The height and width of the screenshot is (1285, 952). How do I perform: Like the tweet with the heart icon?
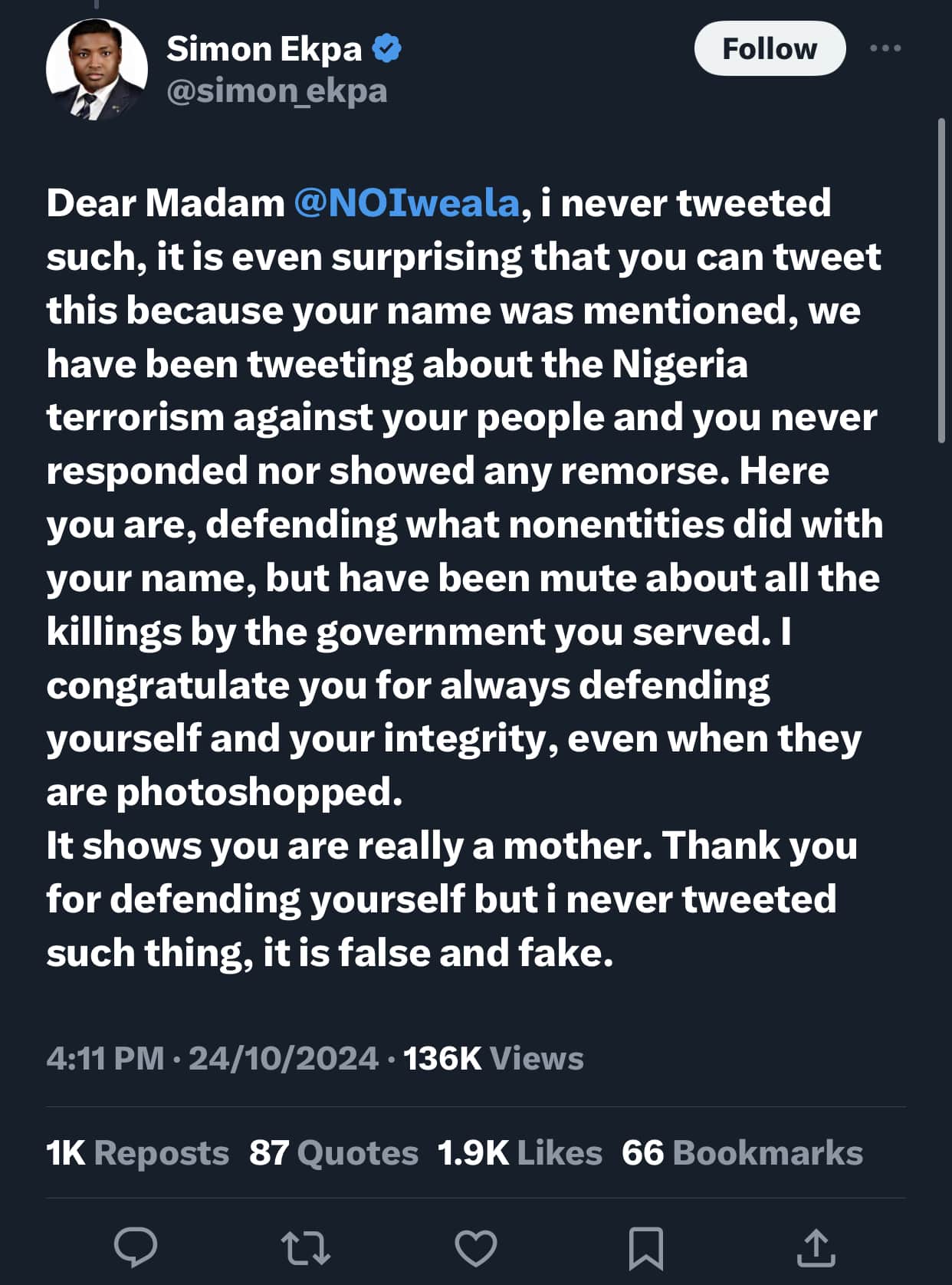click(x=476, y=1247)
